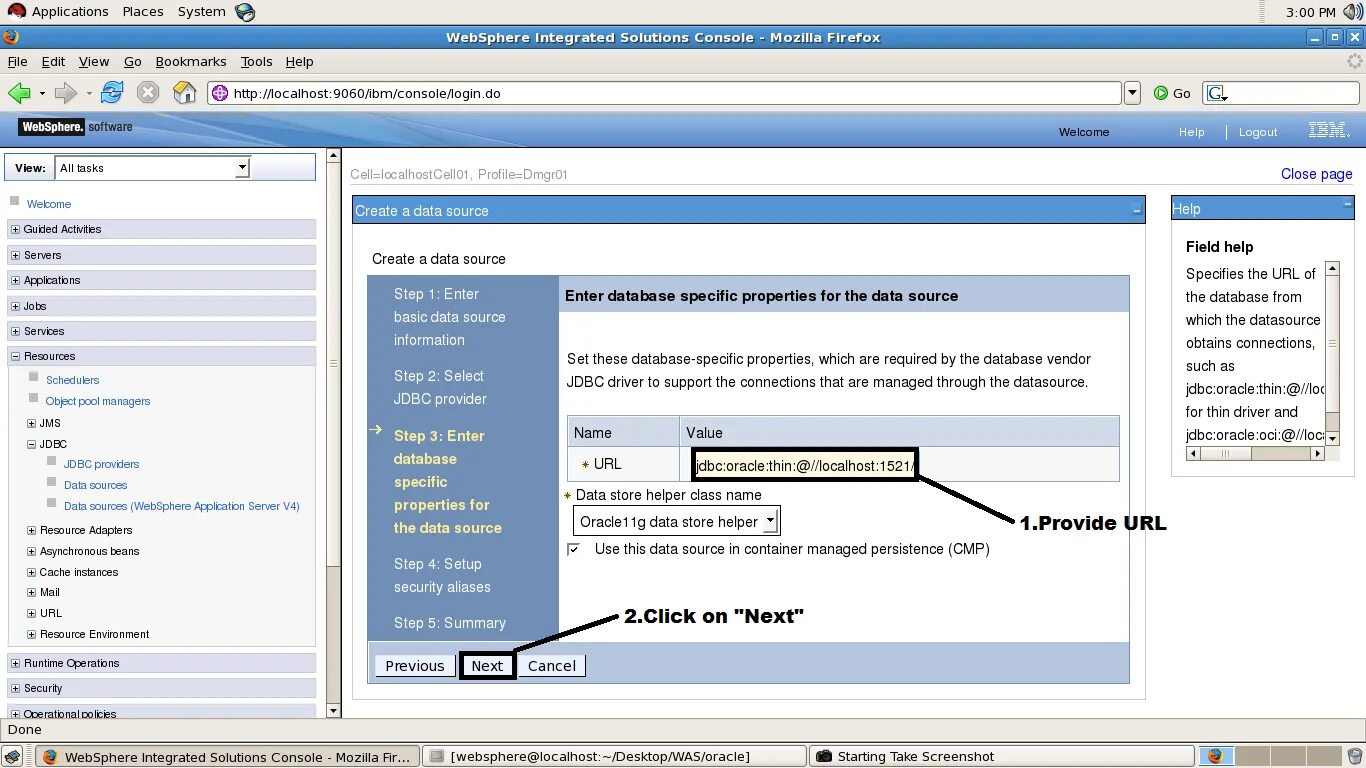Viewport: 1366px width, 768px height.
Task: Click the Reload page icon
Action: click(x=112, y=93)
